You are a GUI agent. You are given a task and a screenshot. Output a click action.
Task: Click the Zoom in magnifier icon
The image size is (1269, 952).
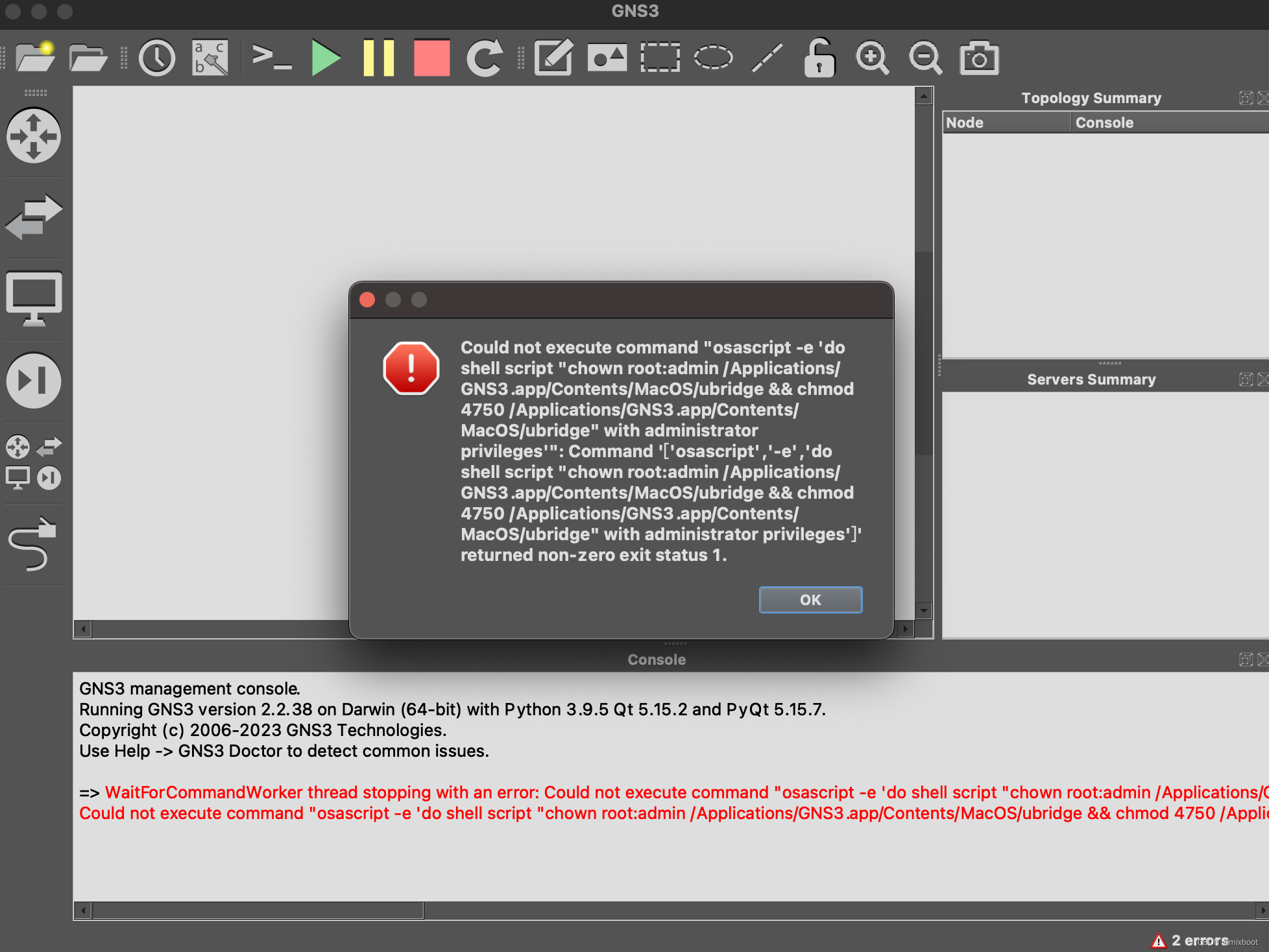coord(873,58)
